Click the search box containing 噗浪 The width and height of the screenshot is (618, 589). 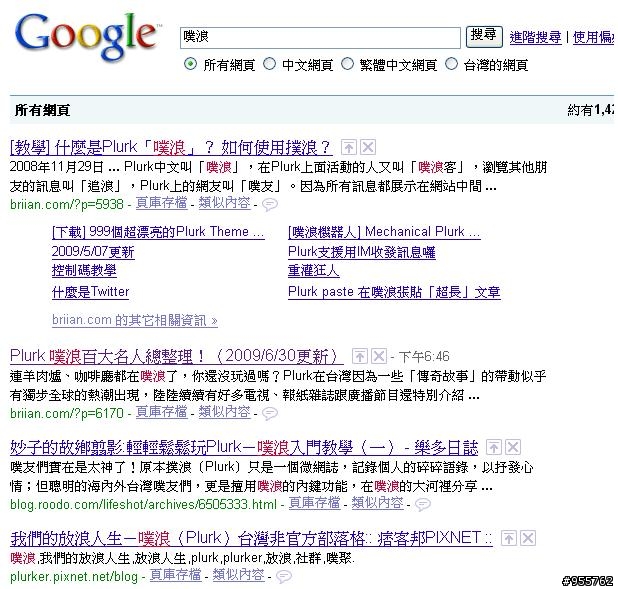coord(320,38)
